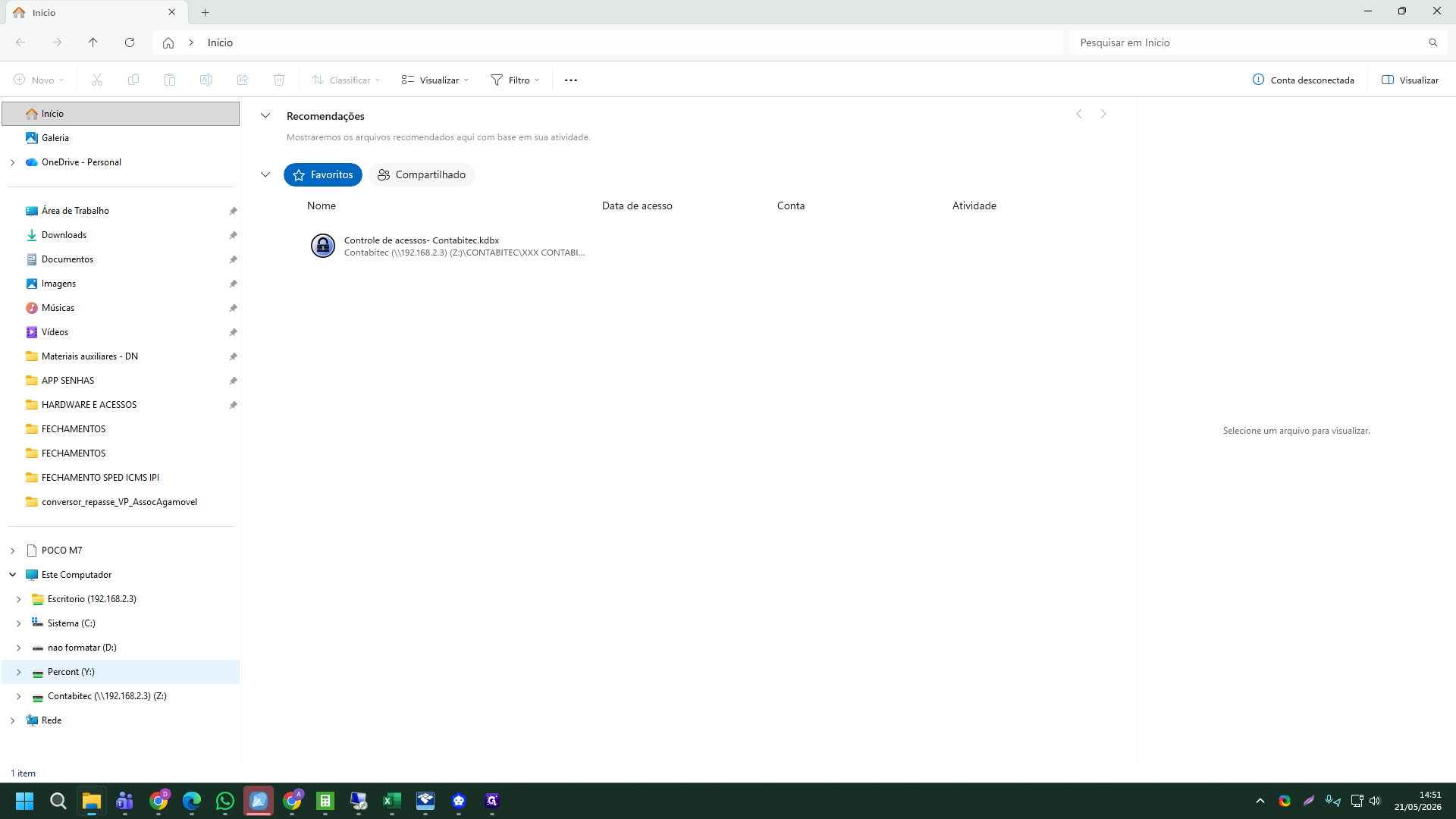This screenshot has height=819, width=1456.
Task: Open the Classificar sort dropdown
Action: 347,80
